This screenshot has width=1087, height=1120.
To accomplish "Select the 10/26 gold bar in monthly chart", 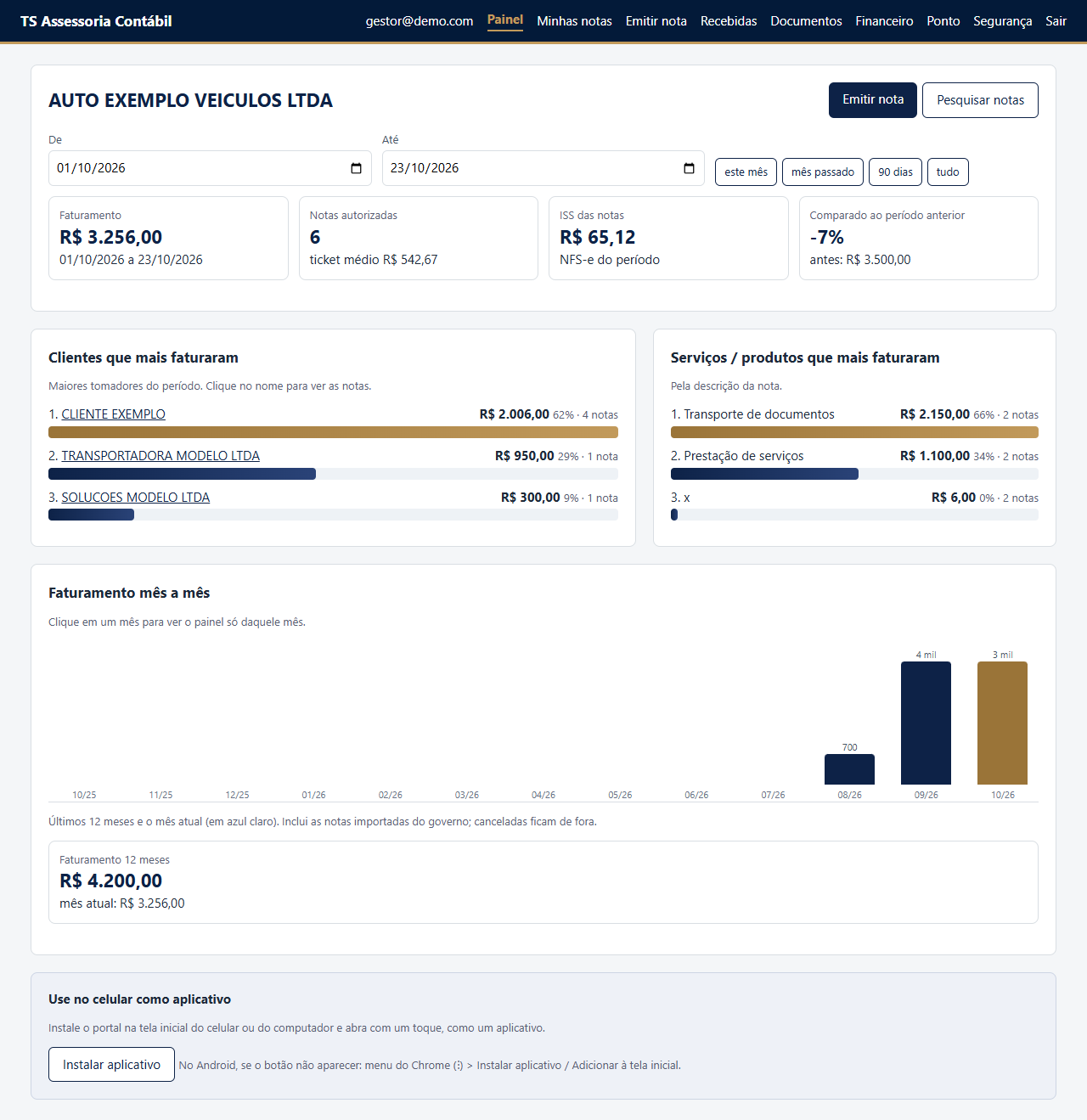I will (x=1002, y=723).
